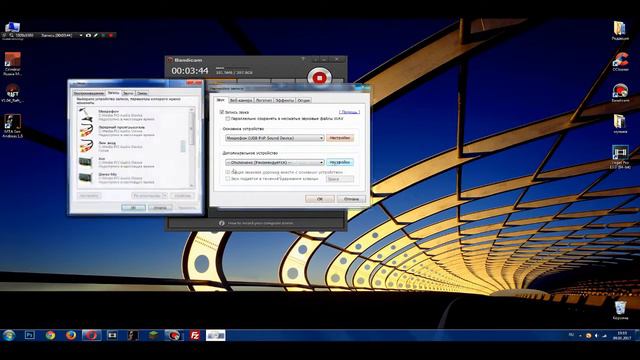Open the 'Воспроизведение' tab in Sound window
The width and height of the screenshot is (640, 360).
pos(89,93)
